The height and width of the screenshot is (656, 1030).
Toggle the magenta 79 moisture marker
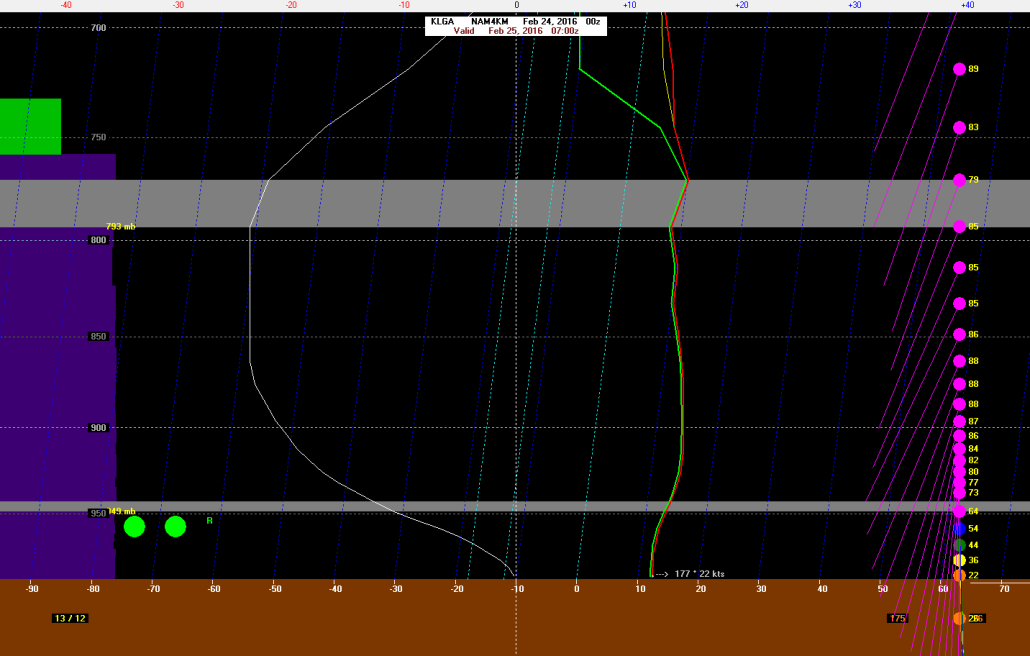point(958,181)
